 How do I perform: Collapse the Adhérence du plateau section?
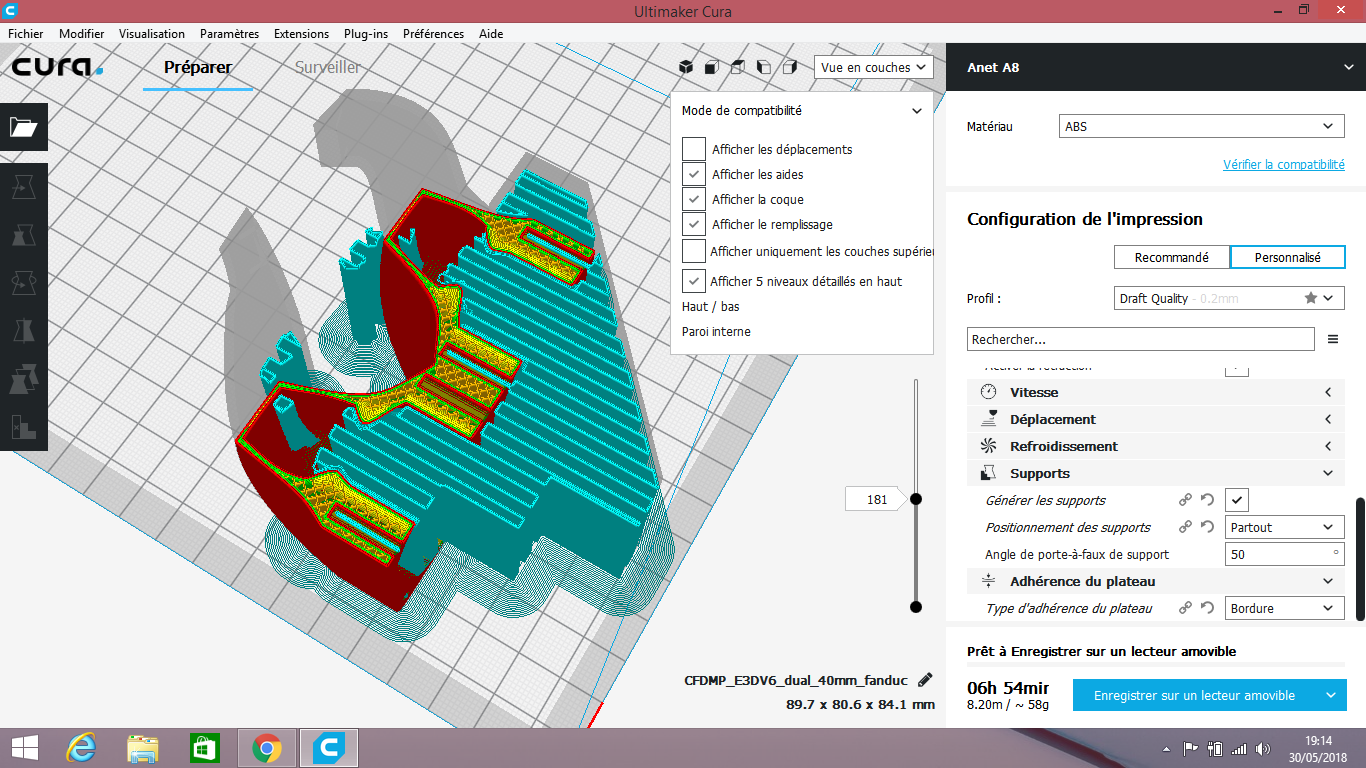pos(1156,581)
